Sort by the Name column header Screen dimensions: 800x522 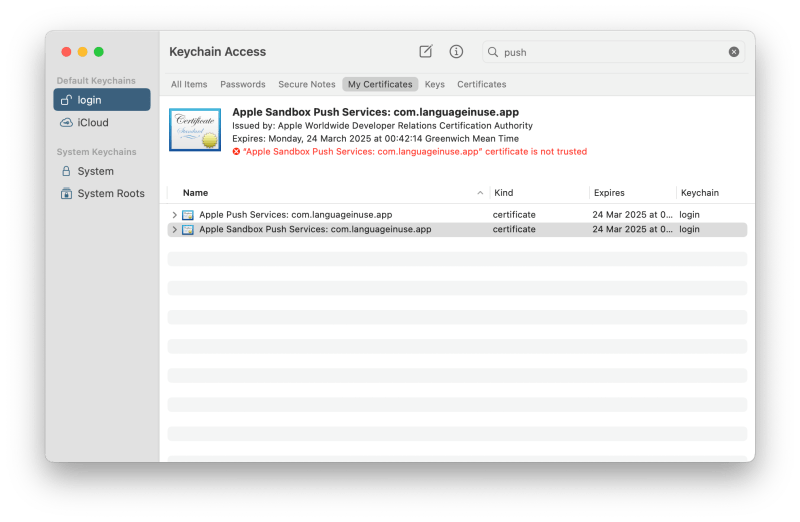195,193
